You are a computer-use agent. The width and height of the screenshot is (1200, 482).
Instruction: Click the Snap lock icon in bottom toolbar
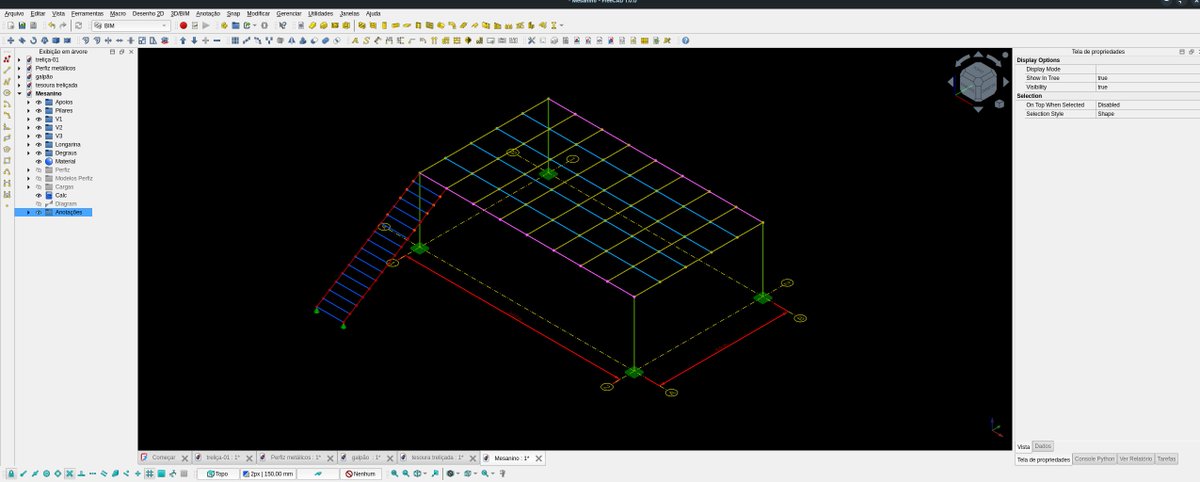[10, 473]
